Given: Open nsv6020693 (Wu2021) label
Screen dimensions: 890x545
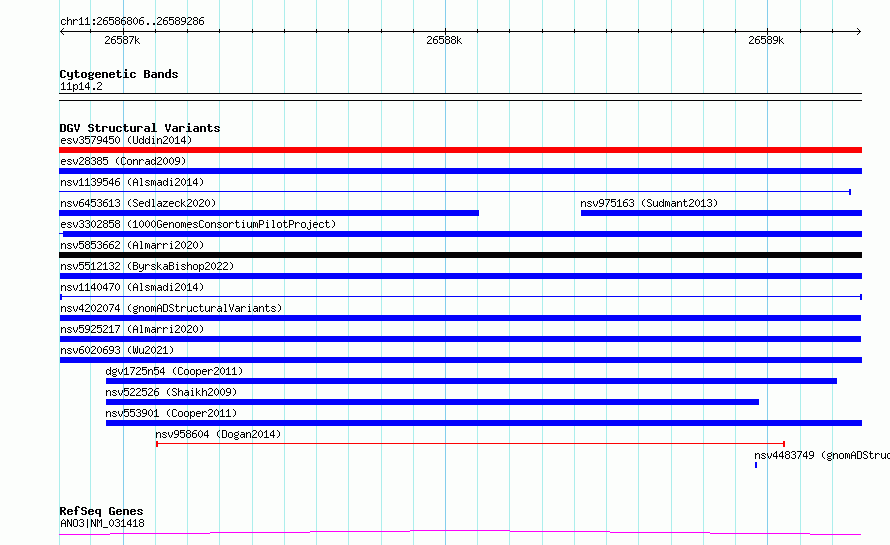Looking at the screenshot, I should pyautogui.click(x=117, y=350).
